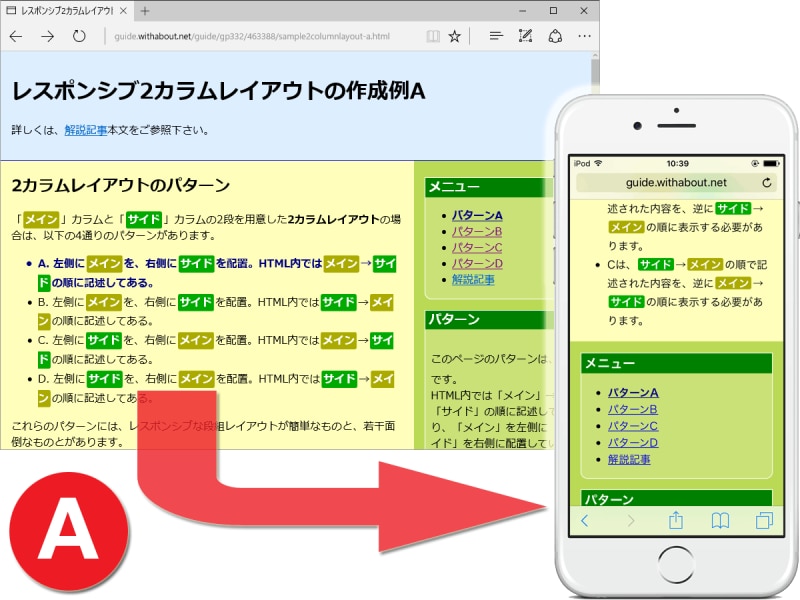The width and height of the screenshot is (800, 600).
Task: Start a Web Note with the pen icon
Action: tap(527, 37)
